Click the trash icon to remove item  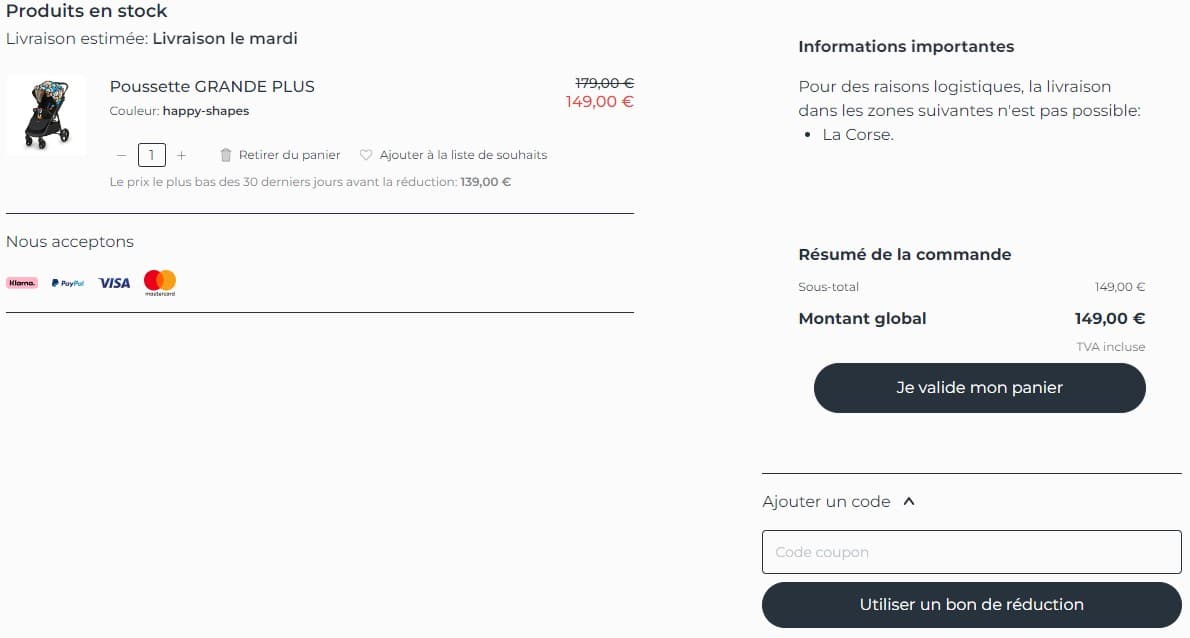coord(227,155)
